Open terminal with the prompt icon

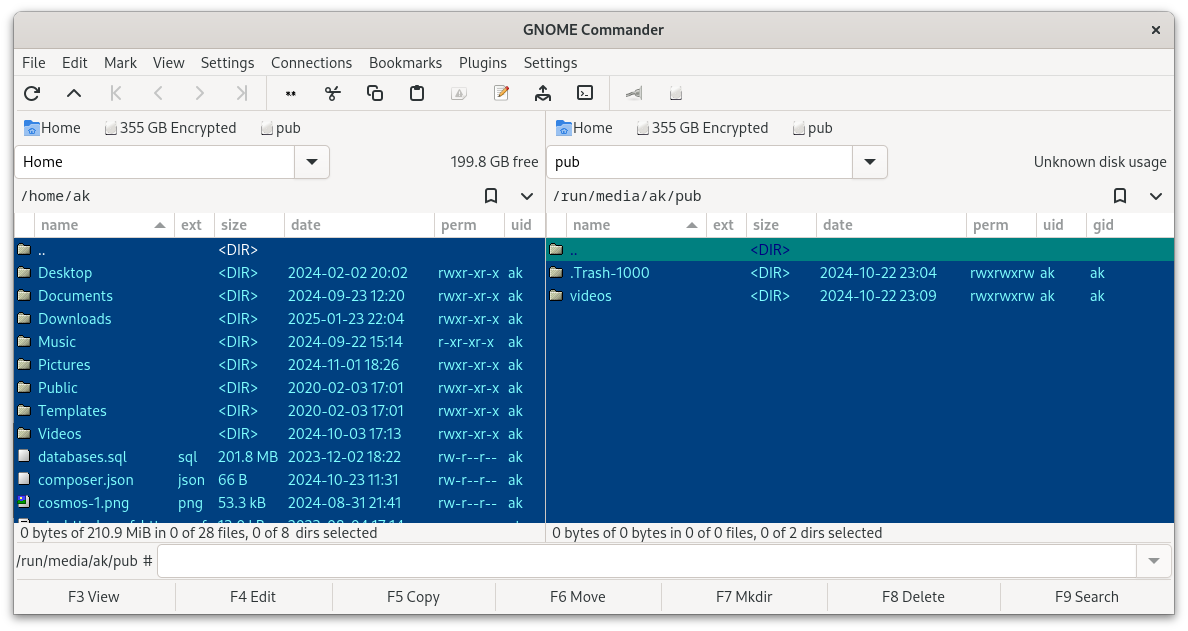pos(585,93)
